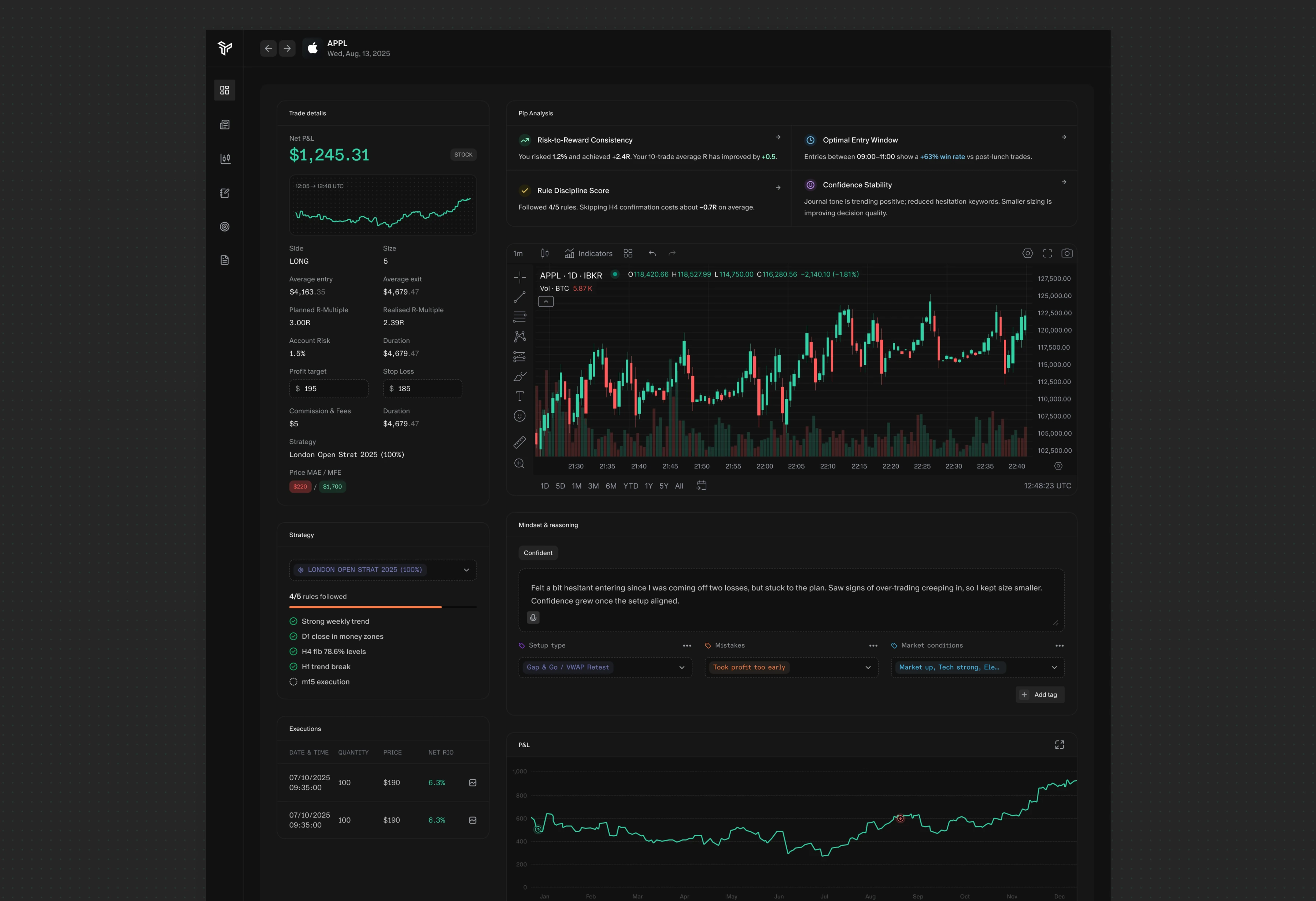The image size is (1316, 901).
Task: Click the Add tag button
Action: coord(1040,695)
